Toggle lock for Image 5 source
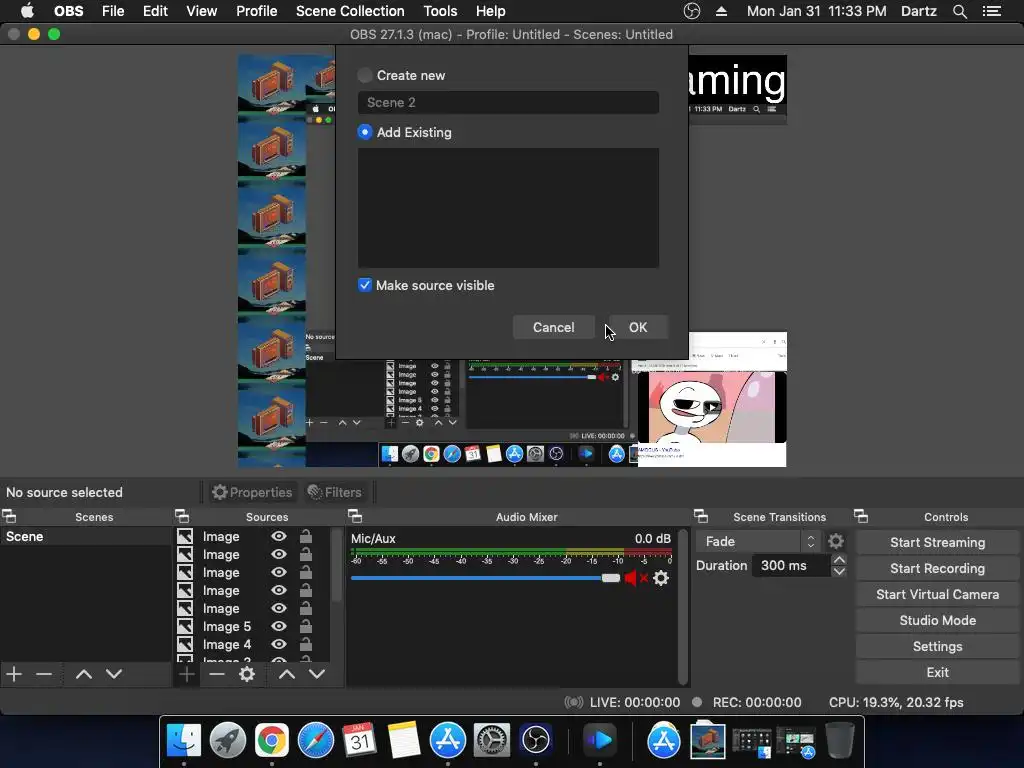This screenshot has width=1024, height=768. (x=306, y=626)
